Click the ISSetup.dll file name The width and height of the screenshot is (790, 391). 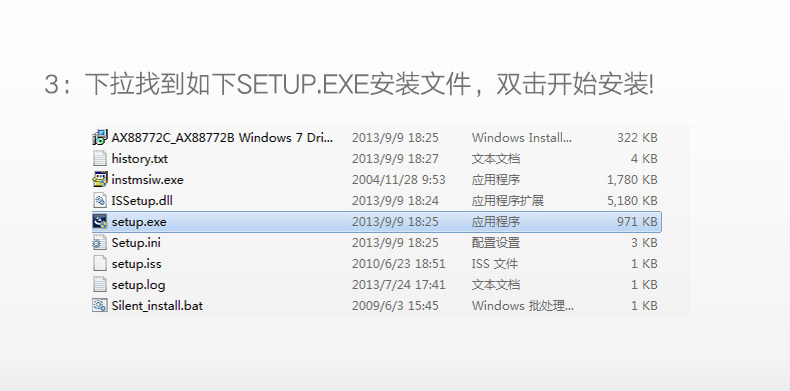coord(142,201)
